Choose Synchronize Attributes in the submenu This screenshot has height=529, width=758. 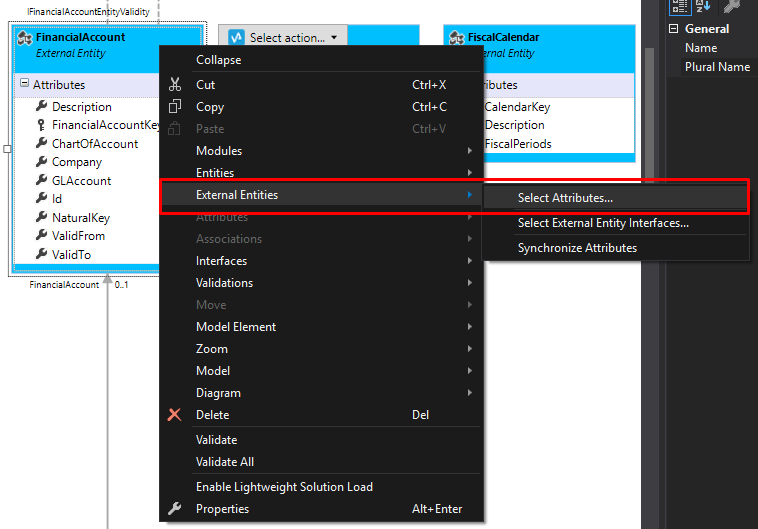click(x=616, y=248)
